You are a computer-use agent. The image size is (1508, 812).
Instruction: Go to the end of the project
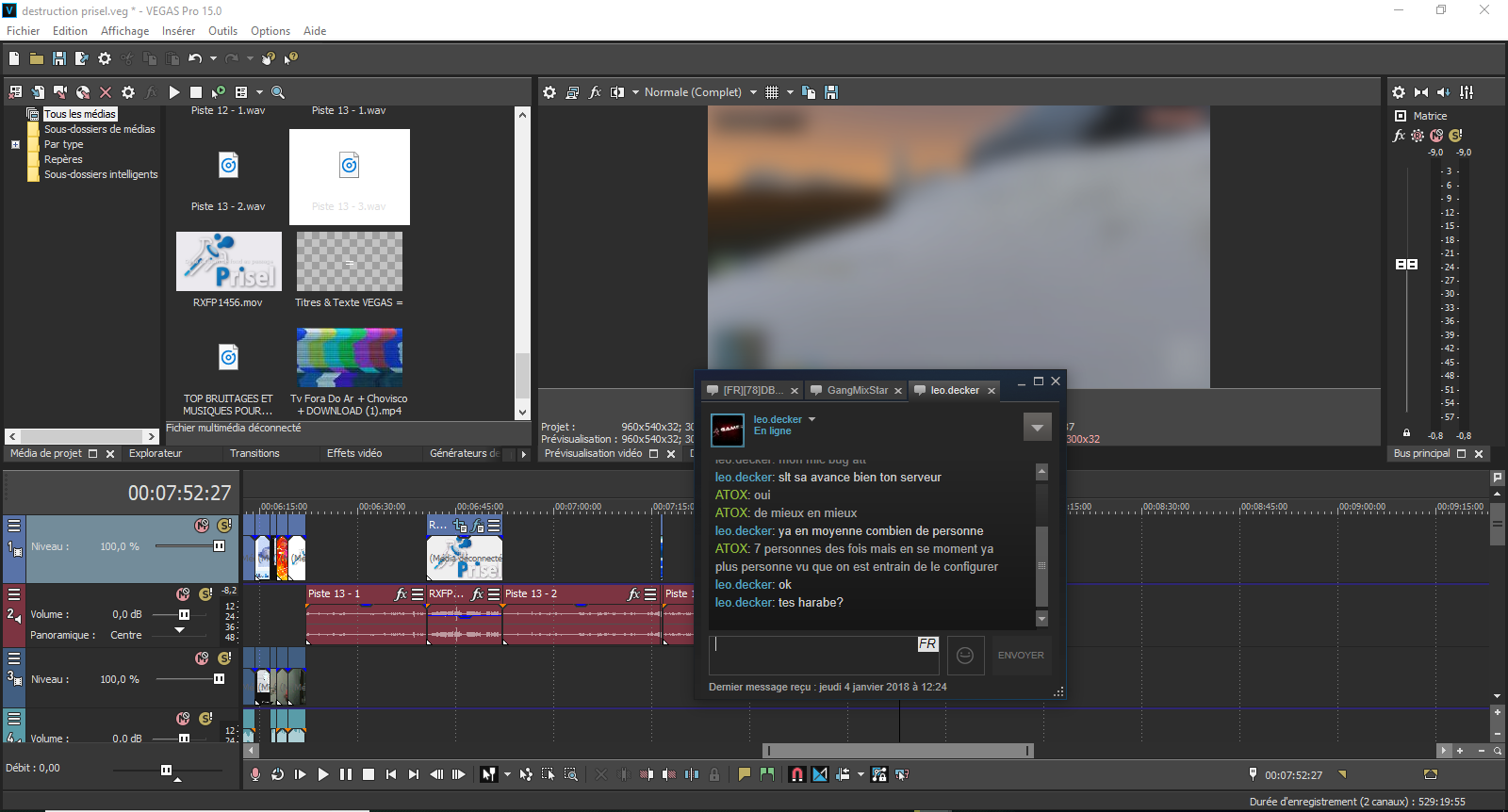point(414,774)
